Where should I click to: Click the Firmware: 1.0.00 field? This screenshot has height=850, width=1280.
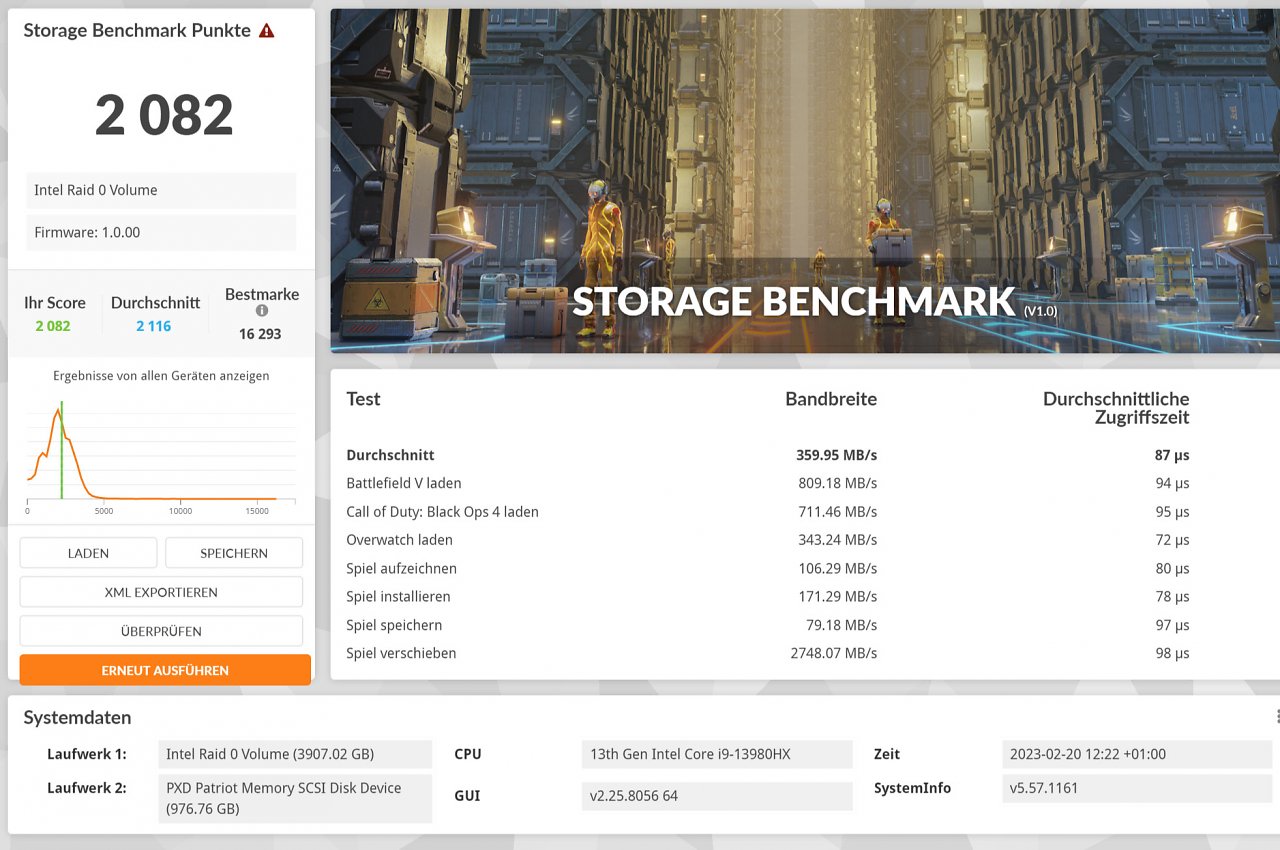coord(161,232)
